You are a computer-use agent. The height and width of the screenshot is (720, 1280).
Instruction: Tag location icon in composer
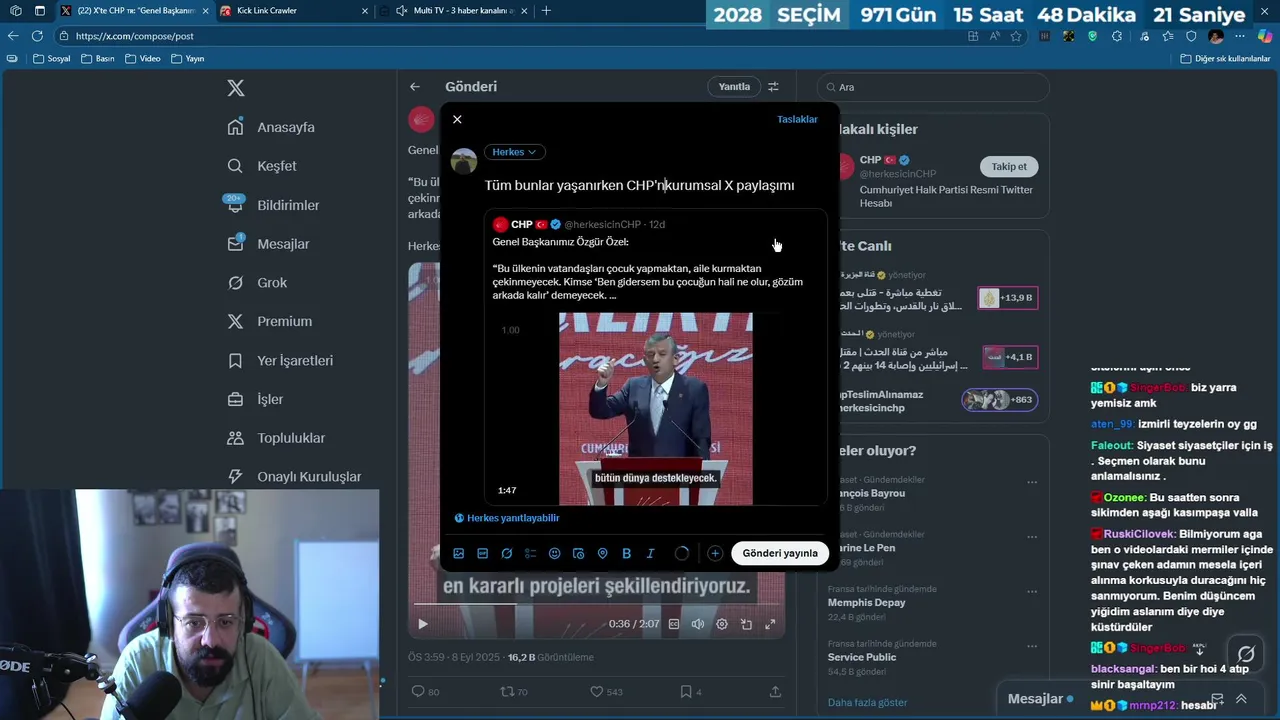pyautogui.click(x=603, y=553)
